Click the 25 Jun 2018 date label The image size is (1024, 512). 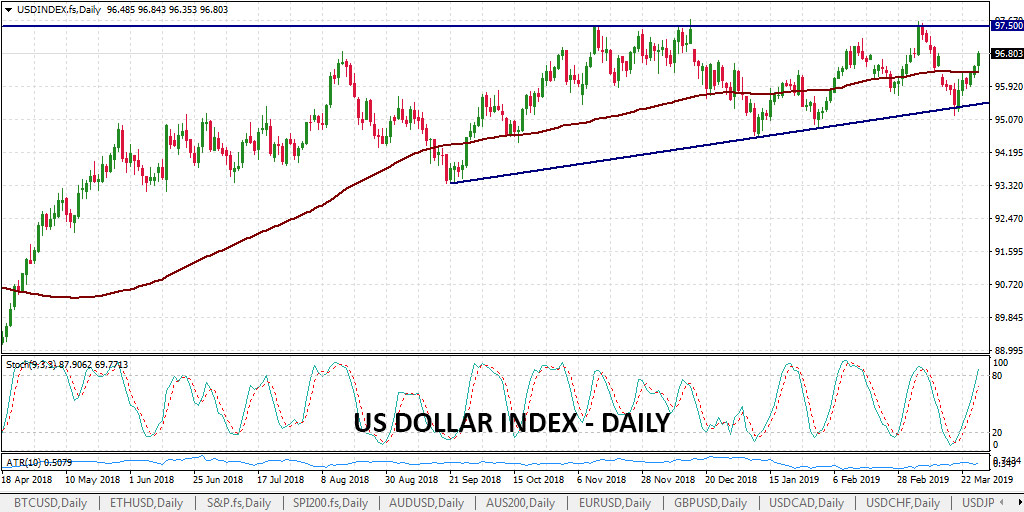tap(217, 479)
